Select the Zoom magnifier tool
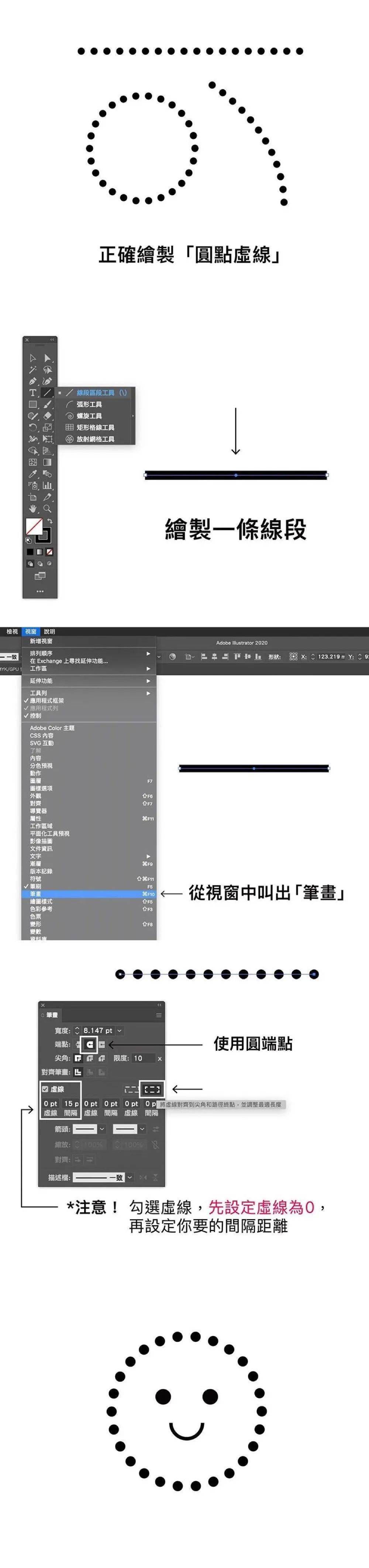Image resolution: width=369 pixels, height=1568 pixels. 47,508
